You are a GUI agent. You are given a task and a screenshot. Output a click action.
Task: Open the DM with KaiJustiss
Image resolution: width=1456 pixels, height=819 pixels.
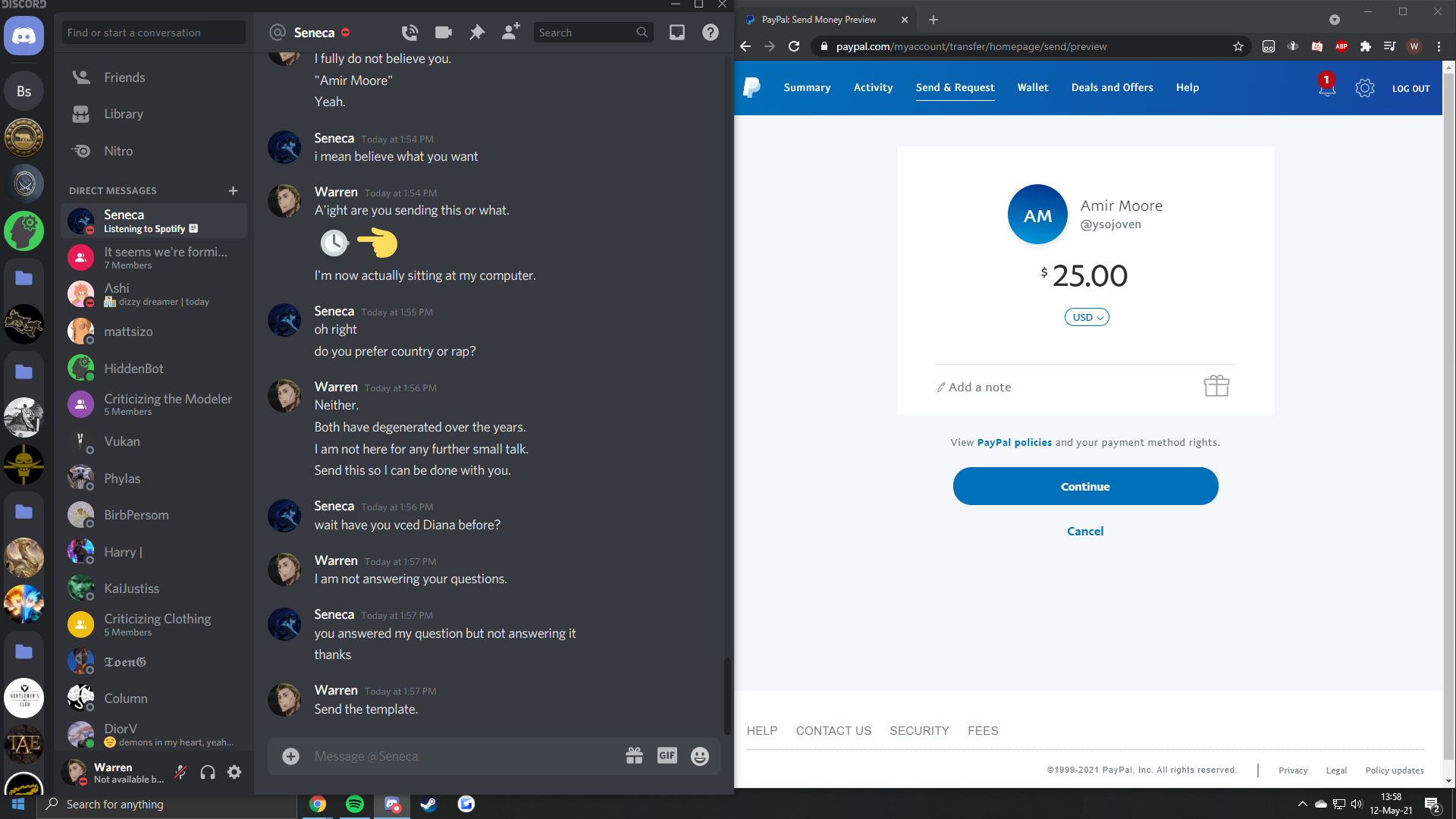(154, 588)
